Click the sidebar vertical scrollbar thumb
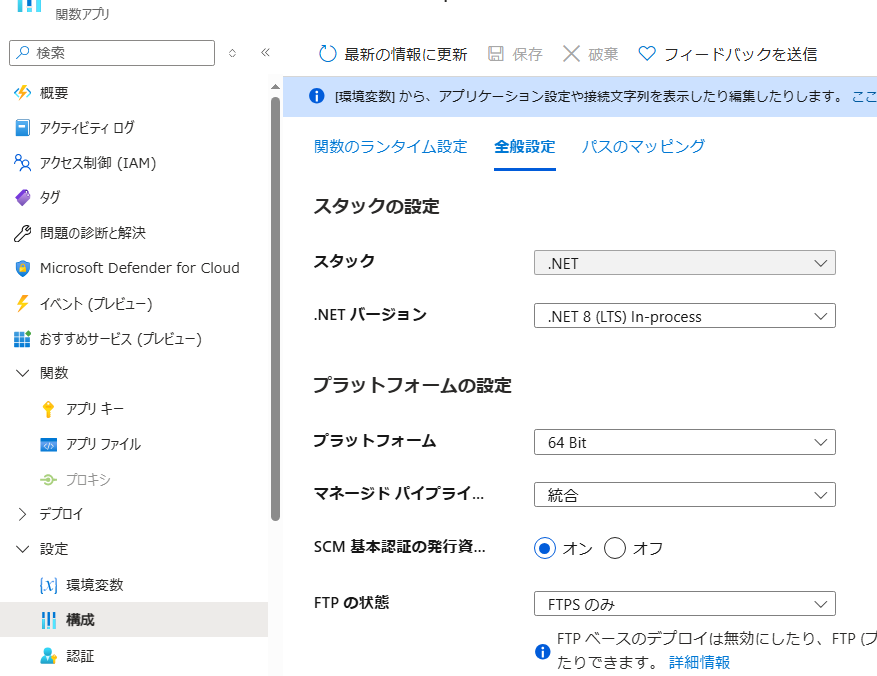The image size is (877, 676). [275, 309]
